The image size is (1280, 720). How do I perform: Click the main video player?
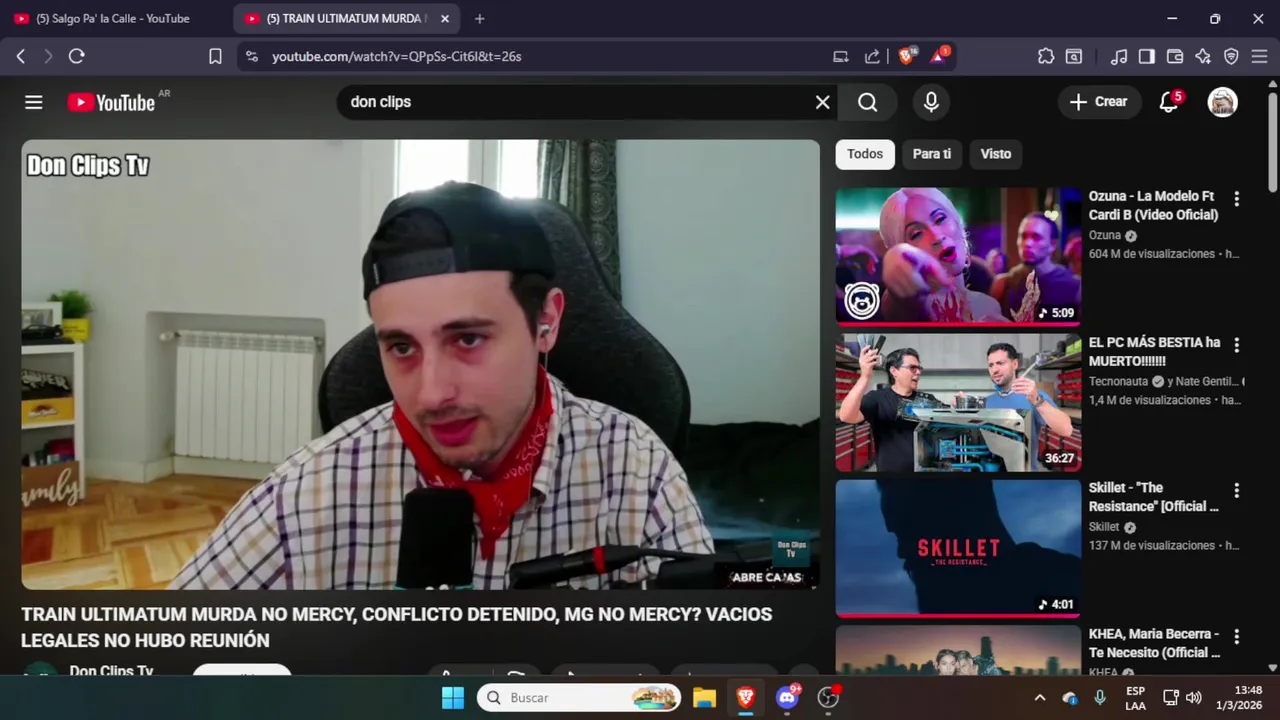coord(420,364)
